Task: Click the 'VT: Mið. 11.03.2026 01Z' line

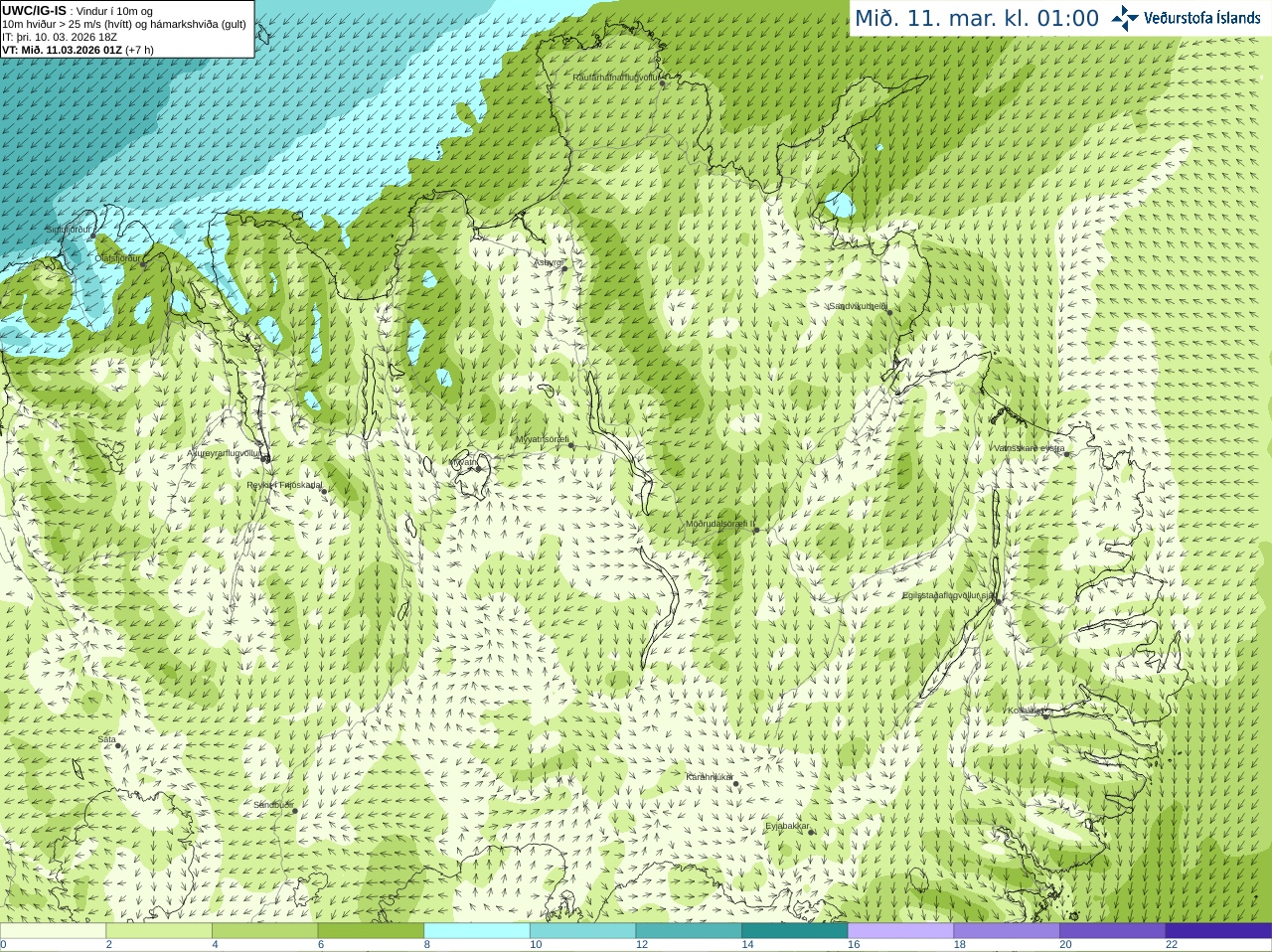Action: pos(78,50)
